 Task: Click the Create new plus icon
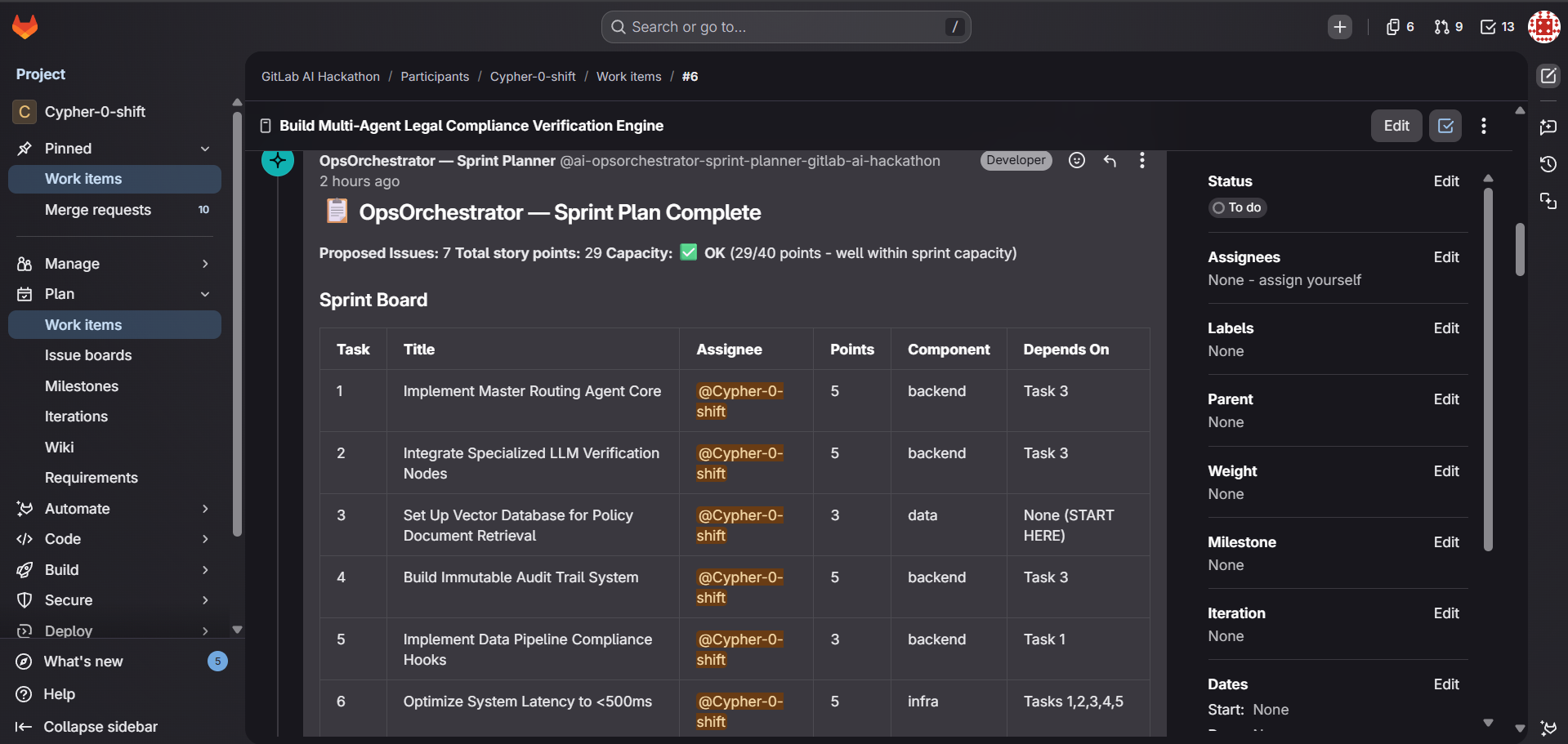[1340, 27]
